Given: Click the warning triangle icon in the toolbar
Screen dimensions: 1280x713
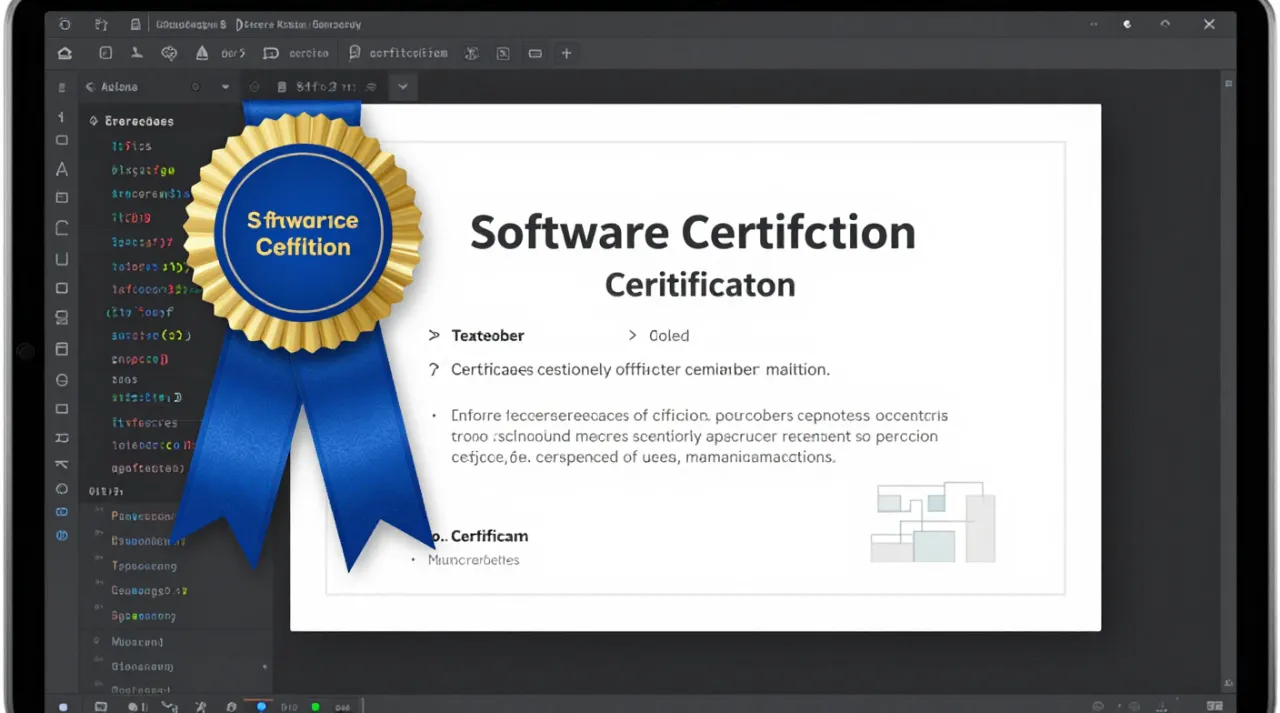Looking at the screenshot, I should point(202,53).
